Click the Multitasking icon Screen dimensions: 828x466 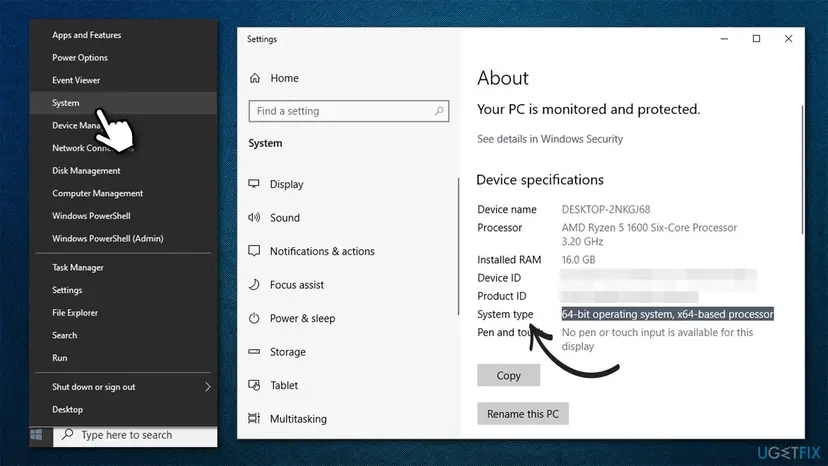254,418
